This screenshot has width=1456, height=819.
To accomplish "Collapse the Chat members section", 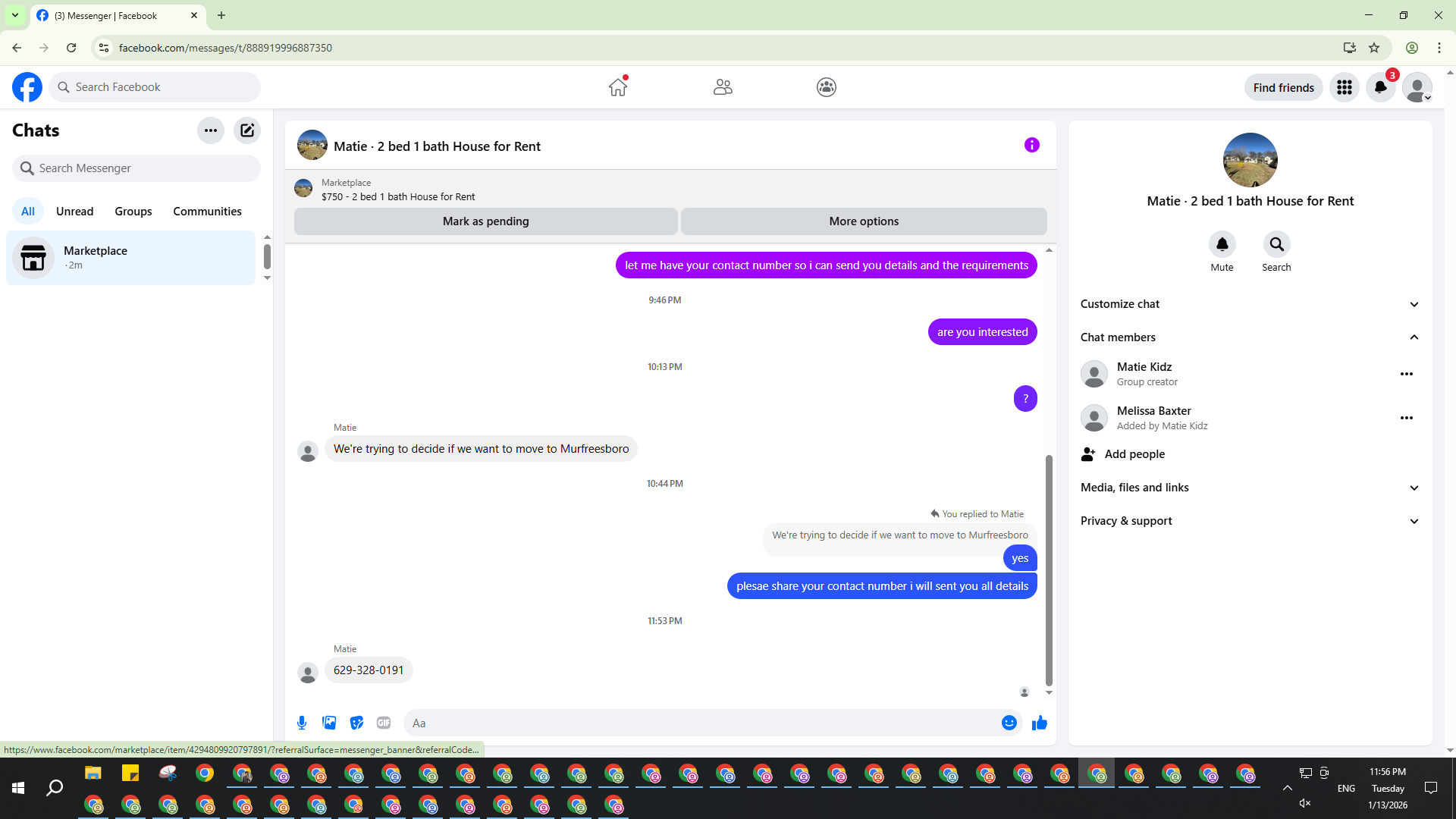I will point(1249,337).
